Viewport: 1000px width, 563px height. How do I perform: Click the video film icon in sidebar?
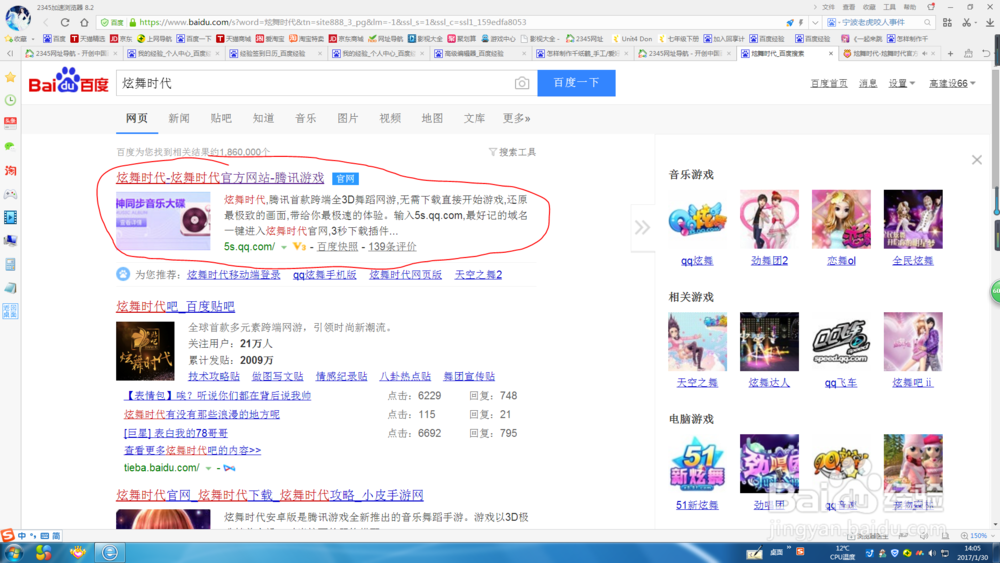pyautogui.click(x=10, y=217)
